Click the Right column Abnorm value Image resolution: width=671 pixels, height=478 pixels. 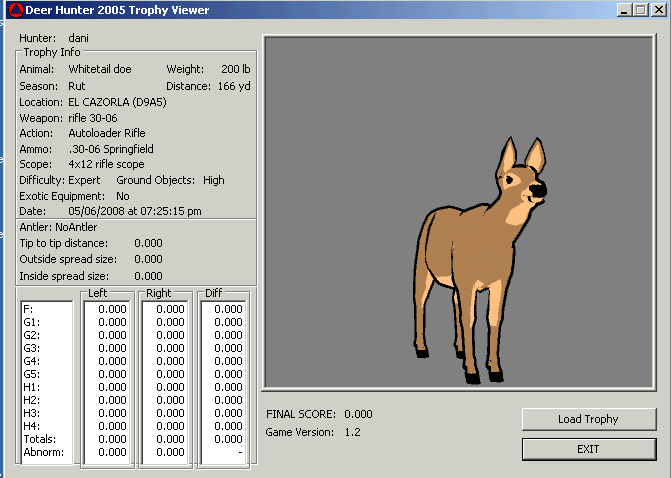pyautogui.click(x=170, y=452)
